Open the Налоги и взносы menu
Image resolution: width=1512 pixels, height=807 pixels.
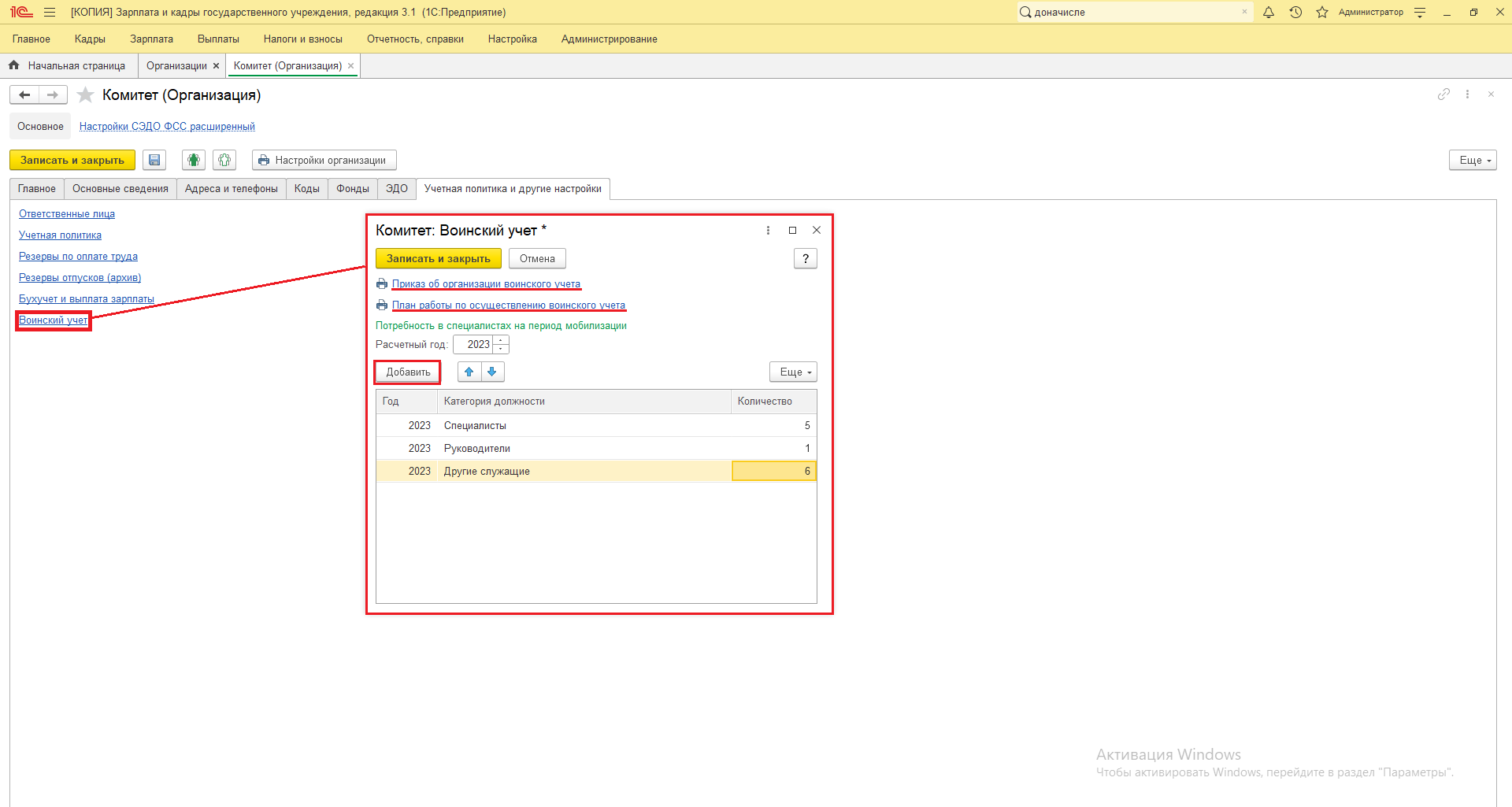(303, 39)
